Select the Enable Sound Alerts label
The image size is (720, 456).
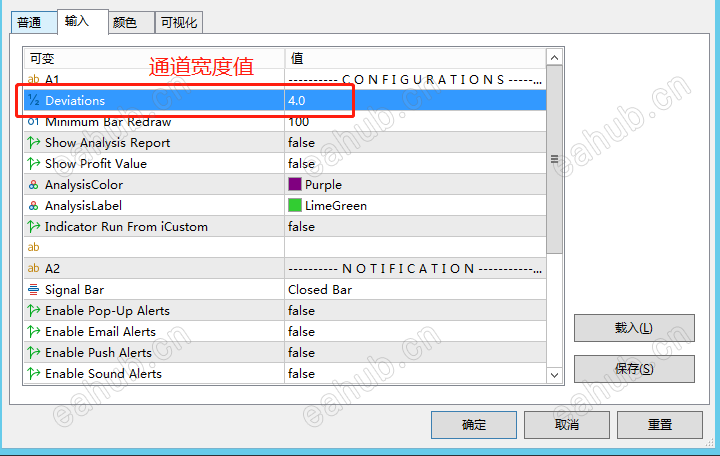tap(103, 374)
